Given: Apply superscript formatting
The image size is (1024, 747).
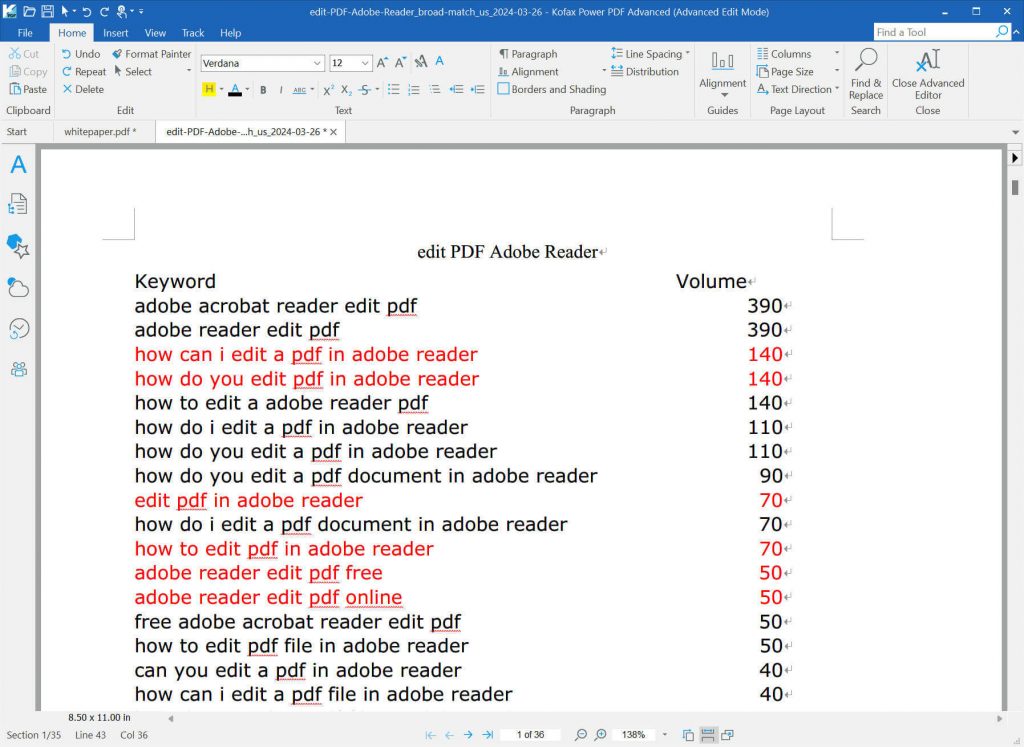Looking at the screenshot, I should 327,90.
